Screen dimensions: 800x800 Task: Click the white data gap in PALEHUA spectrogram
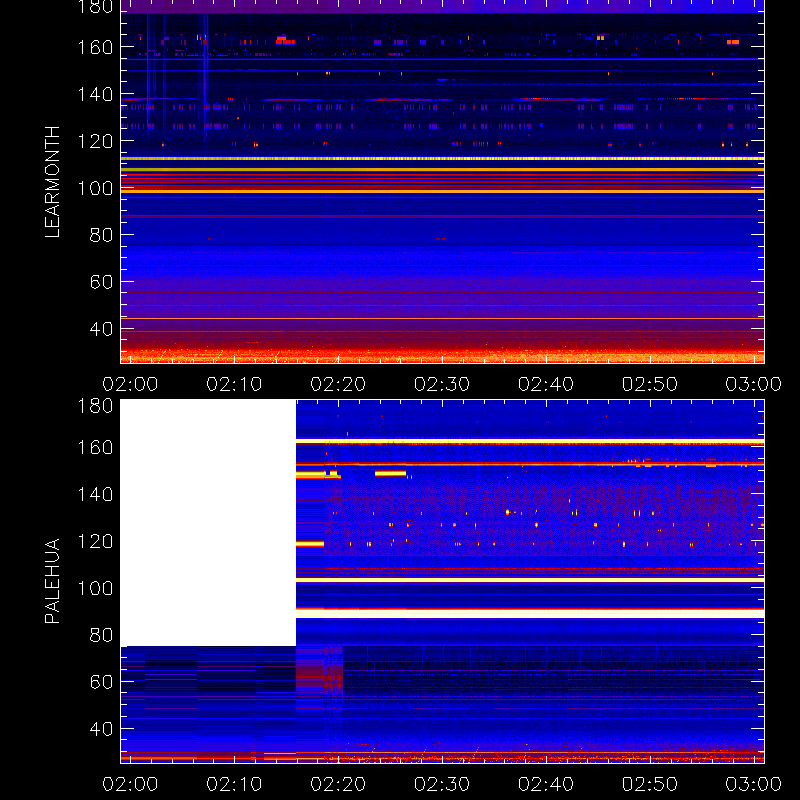pos(208,523)
